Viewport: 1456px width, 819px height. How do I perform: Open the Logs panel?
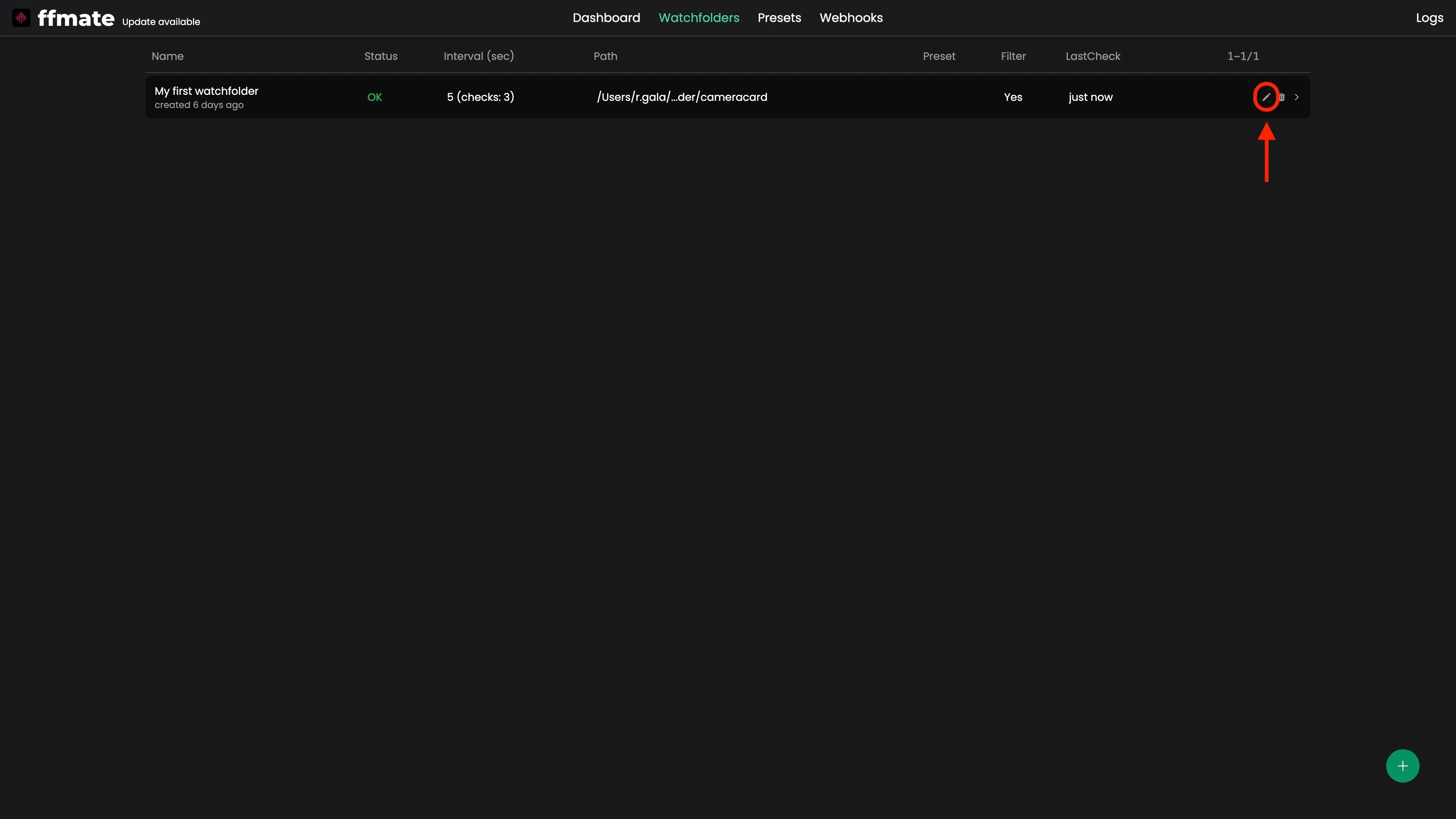(x=1429, y=18)
